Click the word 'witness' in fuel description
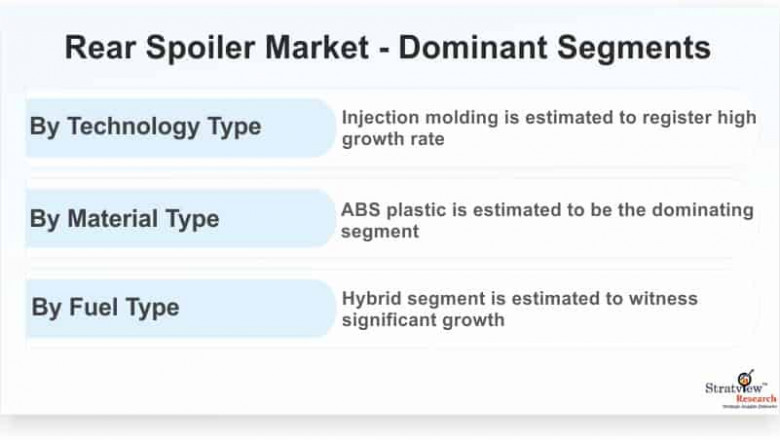Viewport: 780px width, 440px height. [664, 299]
